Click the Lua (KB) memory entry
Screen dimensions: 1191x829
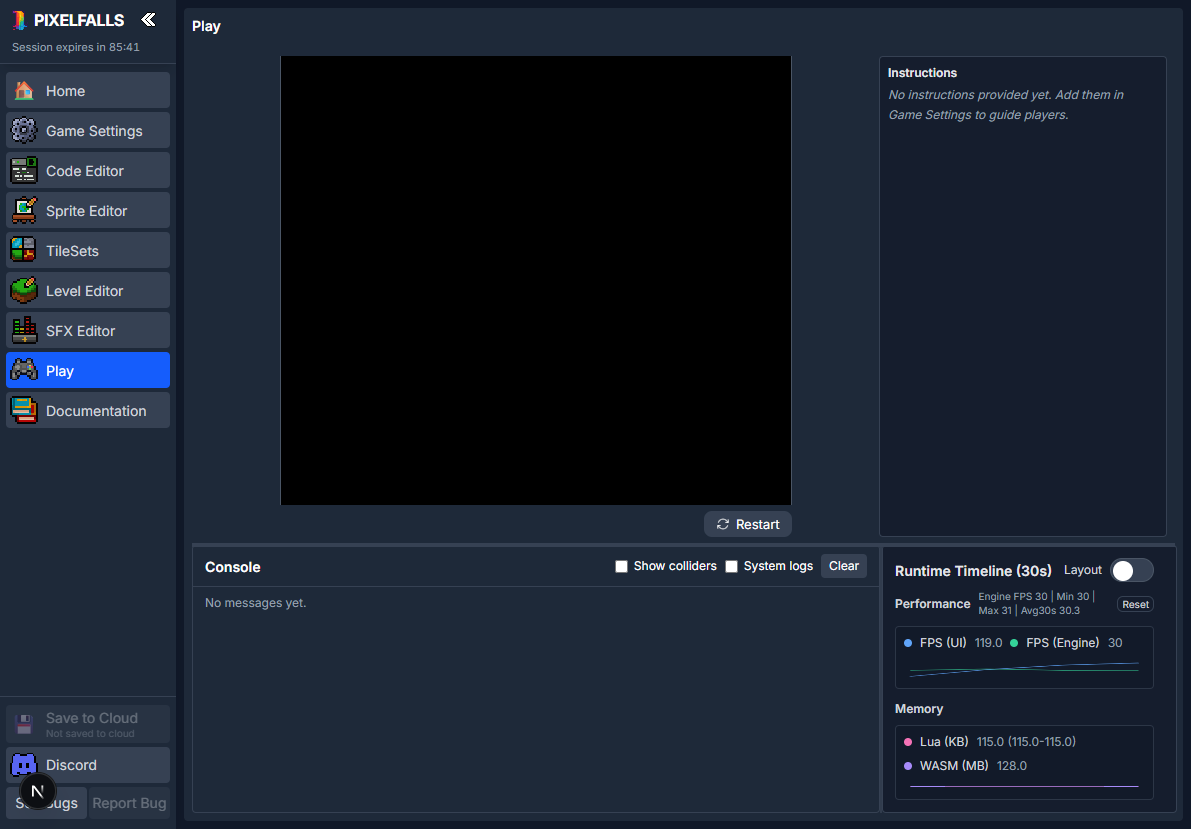tap(989, 742)
